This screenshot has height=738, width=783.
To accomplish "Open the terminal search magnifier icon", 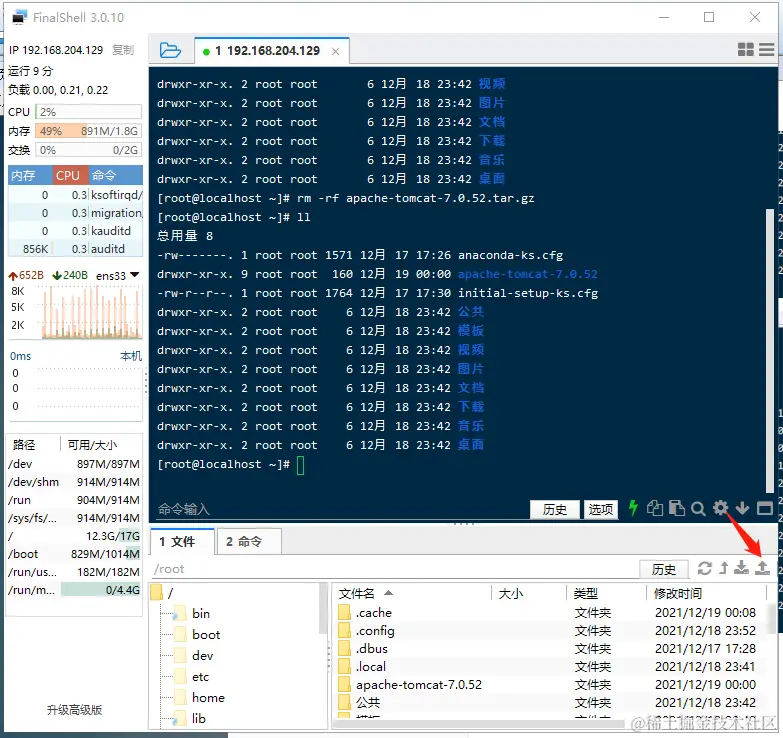I will tap(698, 509).
